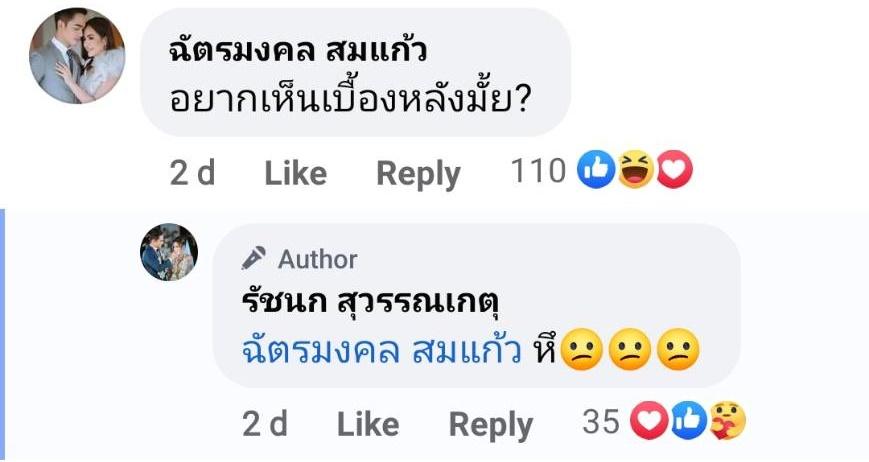Reply to the ฉัตรมงคล สมแก้ว comment

418,174
